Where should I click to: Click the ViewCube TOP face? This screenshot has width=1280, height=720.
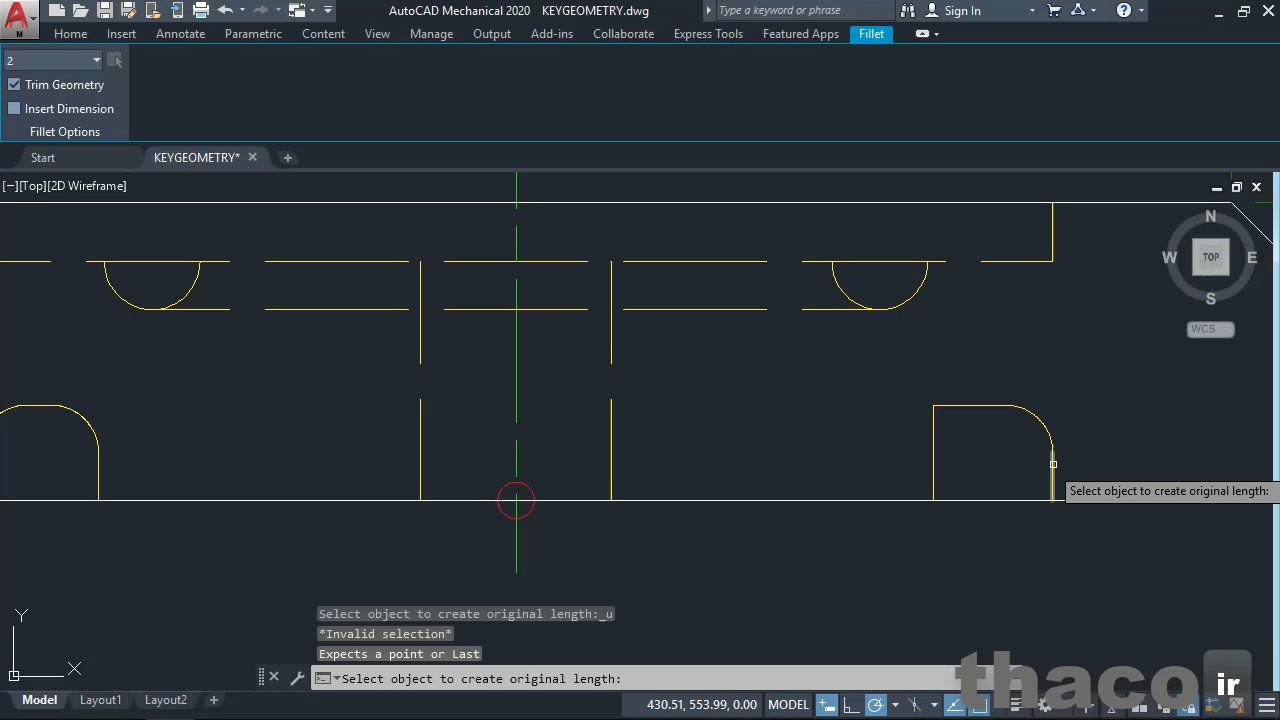point(1211,257)
